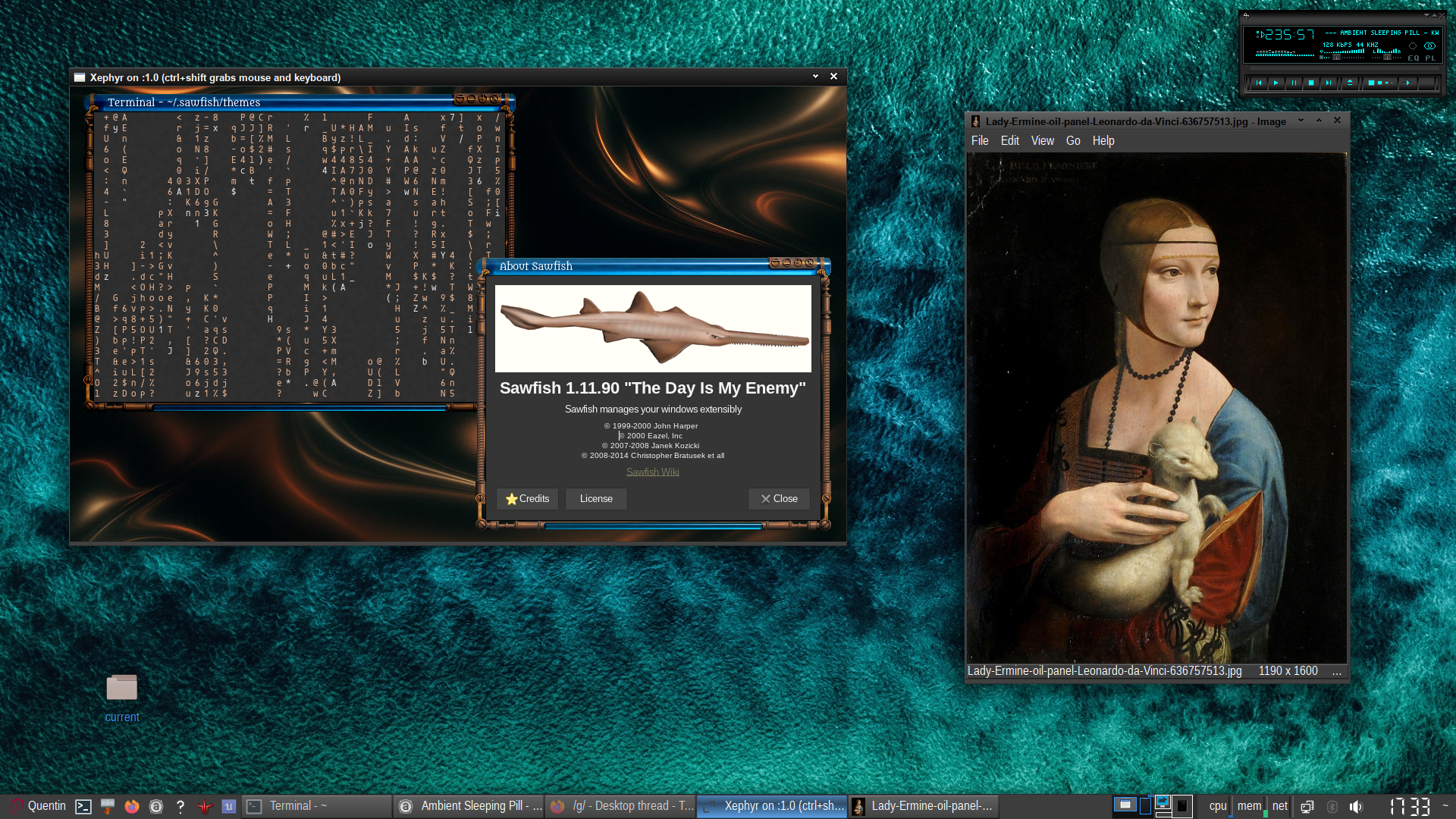Follow the Sawfish Wiki link
The width and height of the screenshot is (1456, 819).
[x=653, y=472]
